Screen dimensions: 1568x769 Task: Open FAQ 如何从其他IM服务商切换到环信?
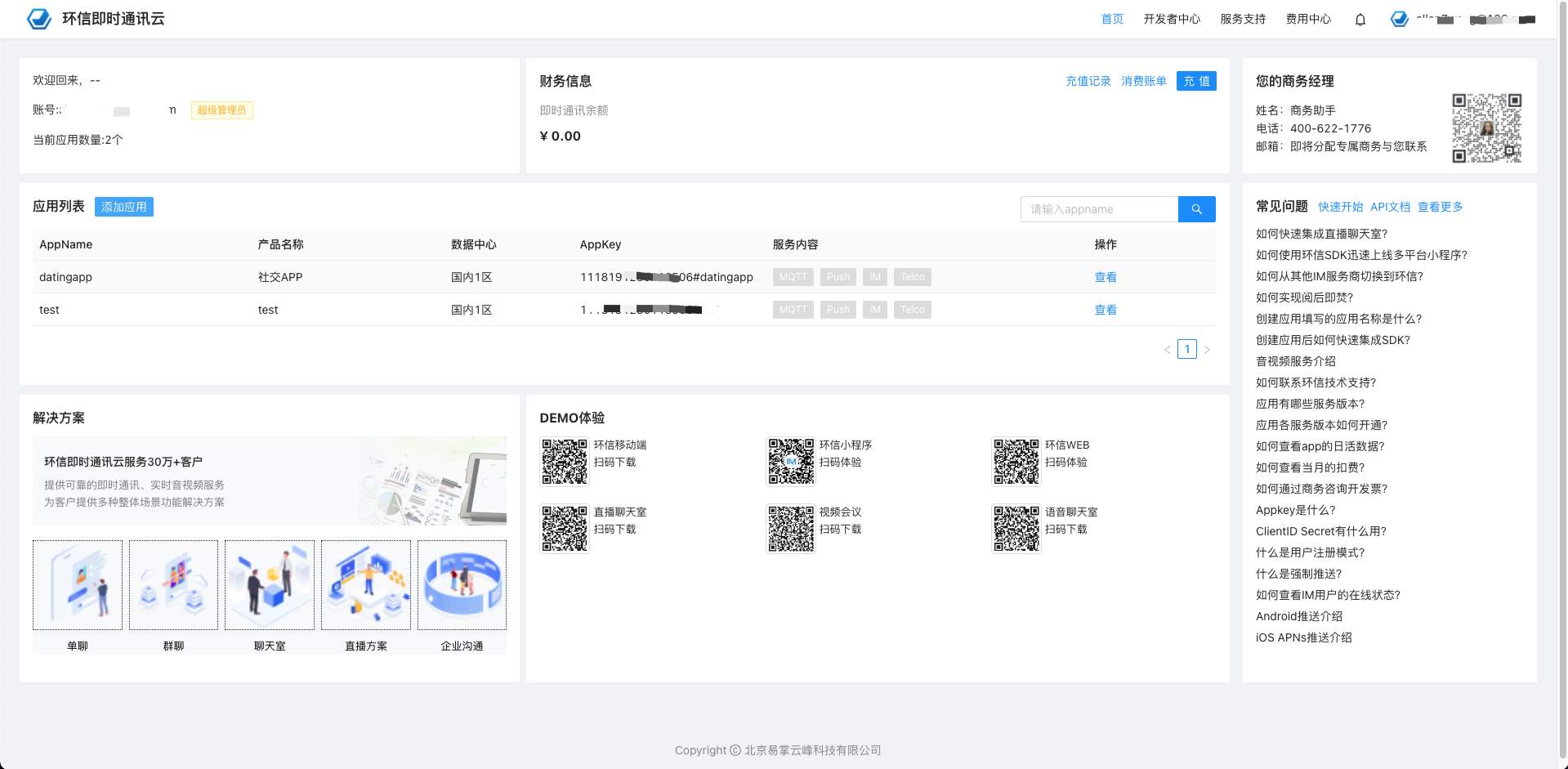[x=1339, y=276]
